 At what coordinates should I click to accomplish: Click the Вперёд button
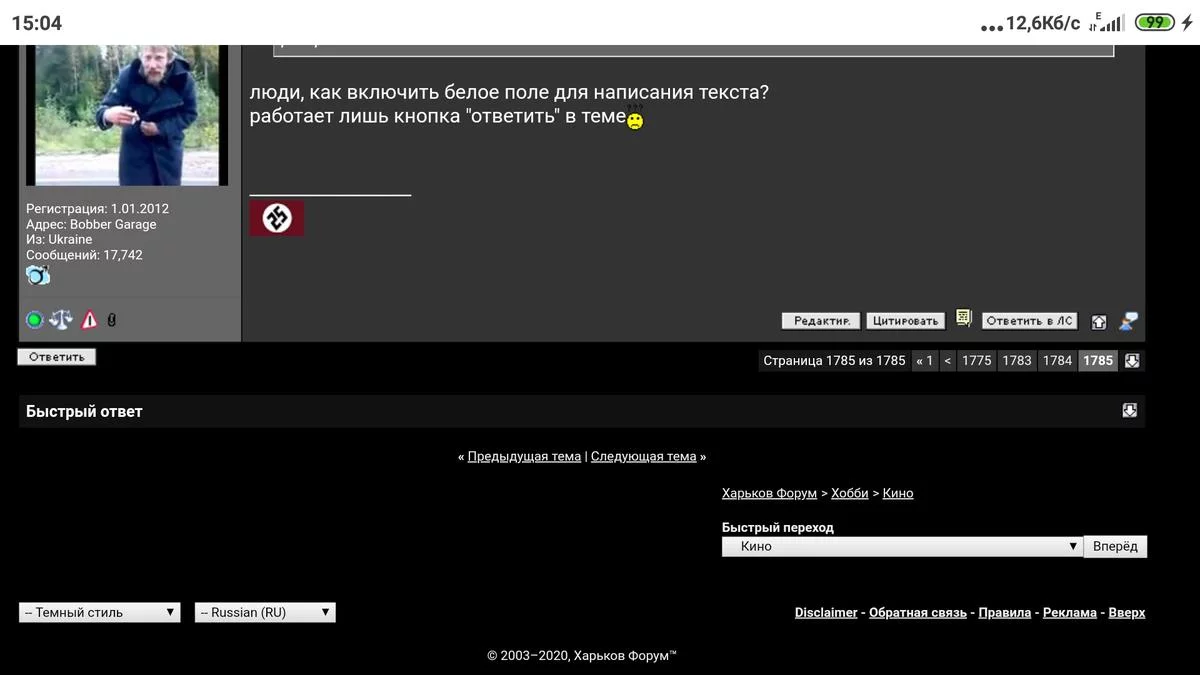[1115, 547]
